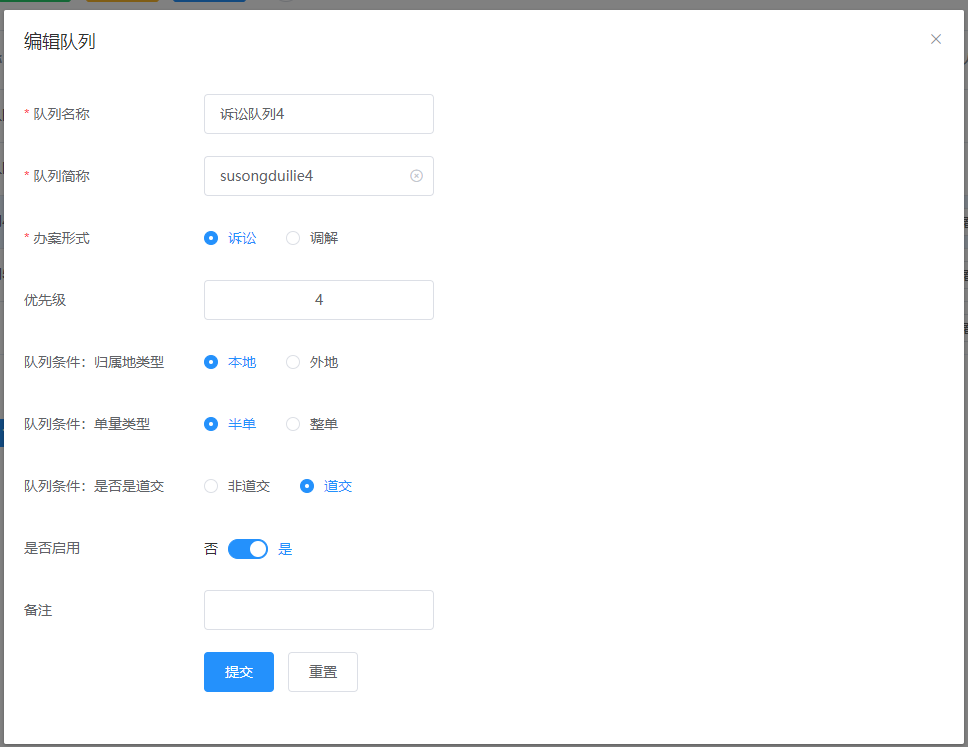Choose 非道交 option

pyautogui.click(x=237, y=486)
